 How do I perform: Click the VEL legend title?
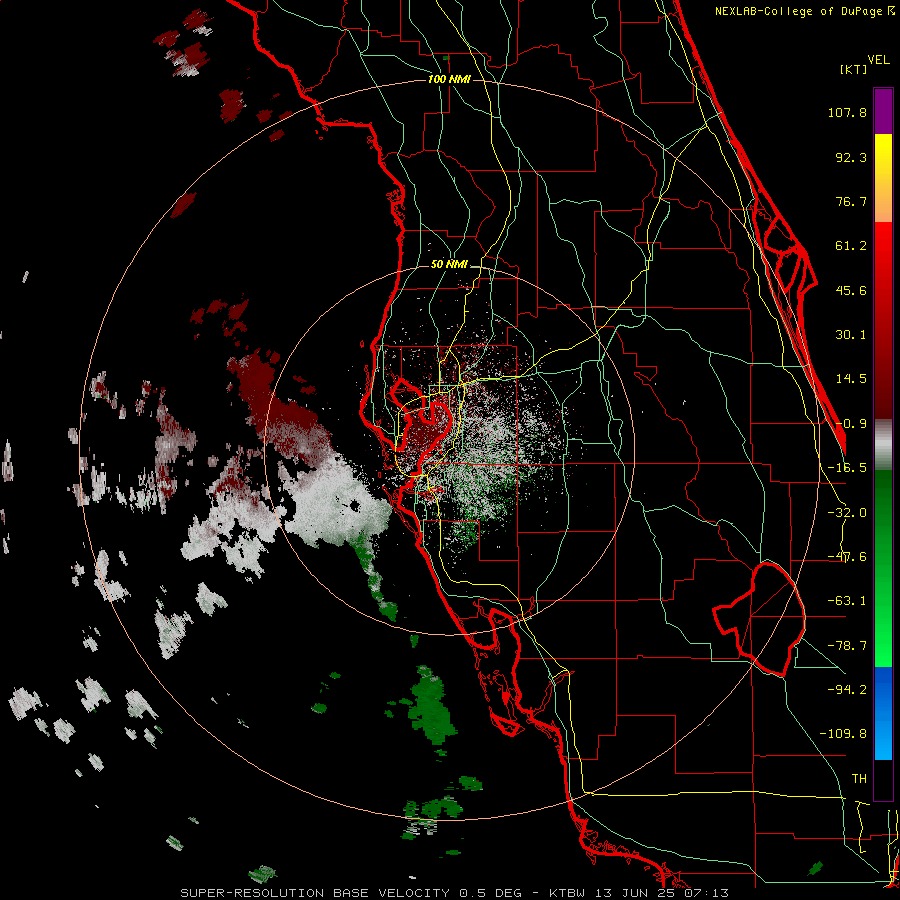point(879,60)
